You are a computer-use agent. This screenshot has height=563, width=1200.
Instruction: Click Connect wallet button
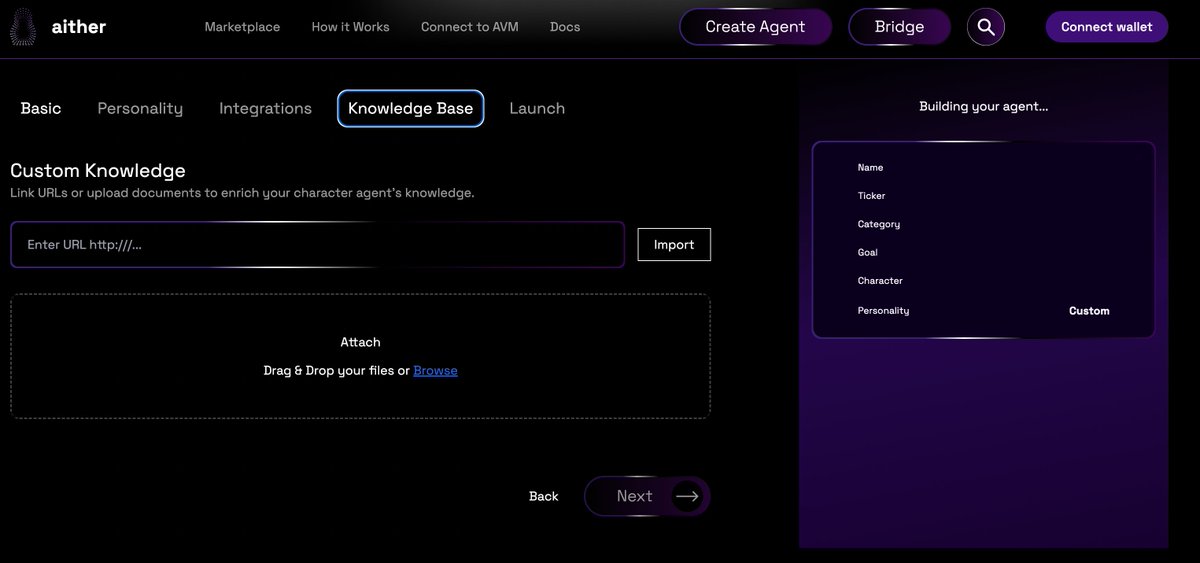(x=1107, y=27)
